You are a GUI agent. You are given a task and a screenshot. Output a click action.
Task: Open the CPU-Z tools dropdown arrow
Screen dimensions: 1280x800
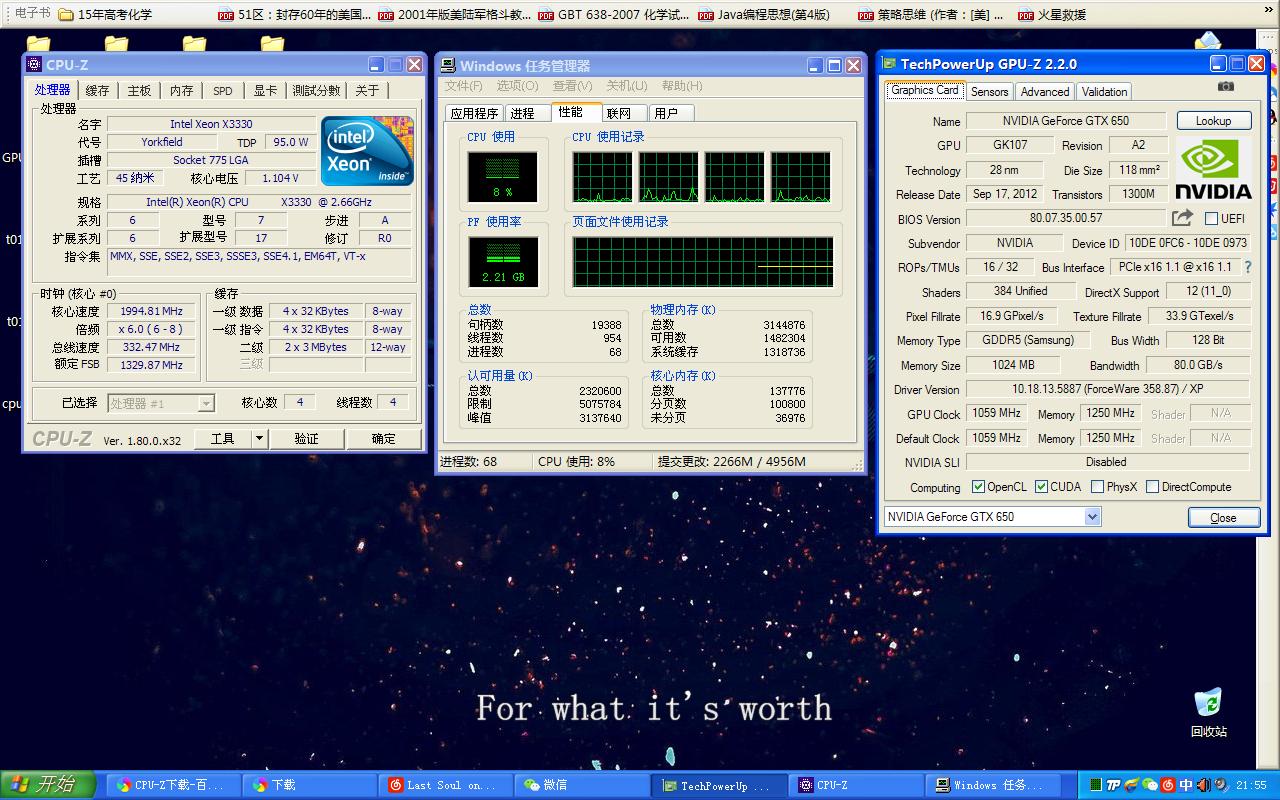tap(258, 438)
